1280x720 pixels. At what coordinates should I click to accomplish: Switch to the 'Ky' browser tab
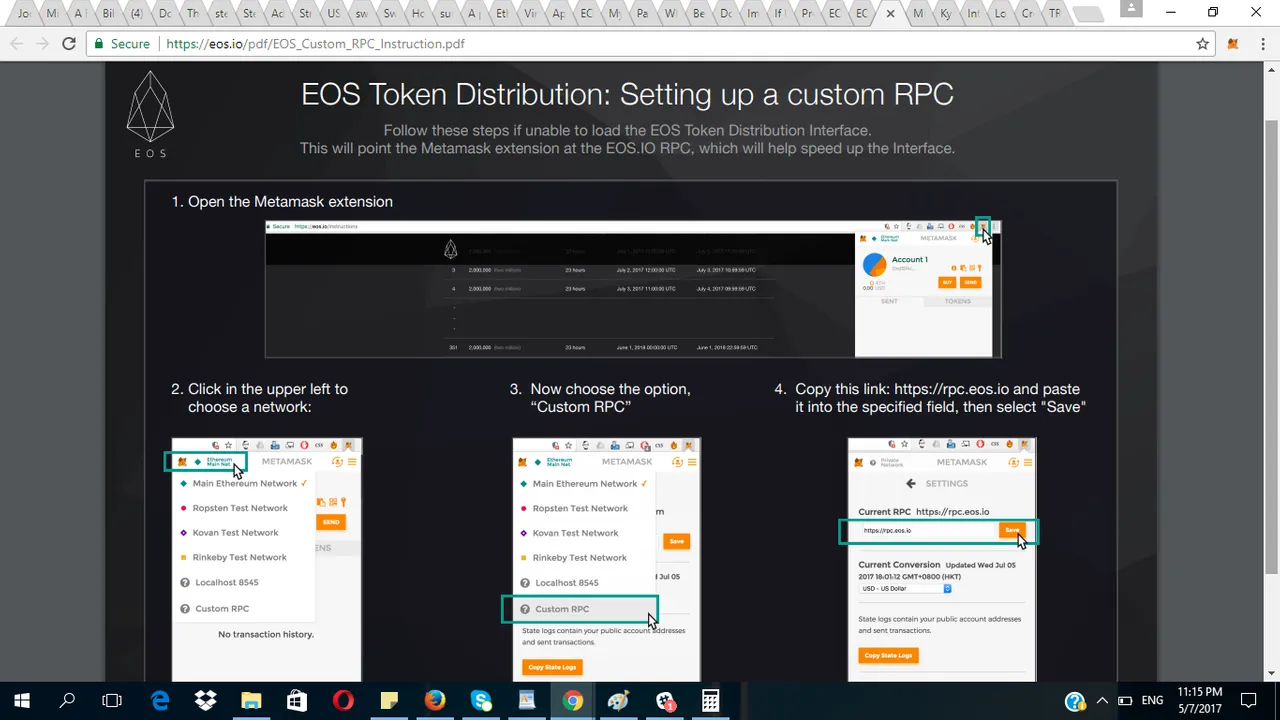tap(946, 14)
